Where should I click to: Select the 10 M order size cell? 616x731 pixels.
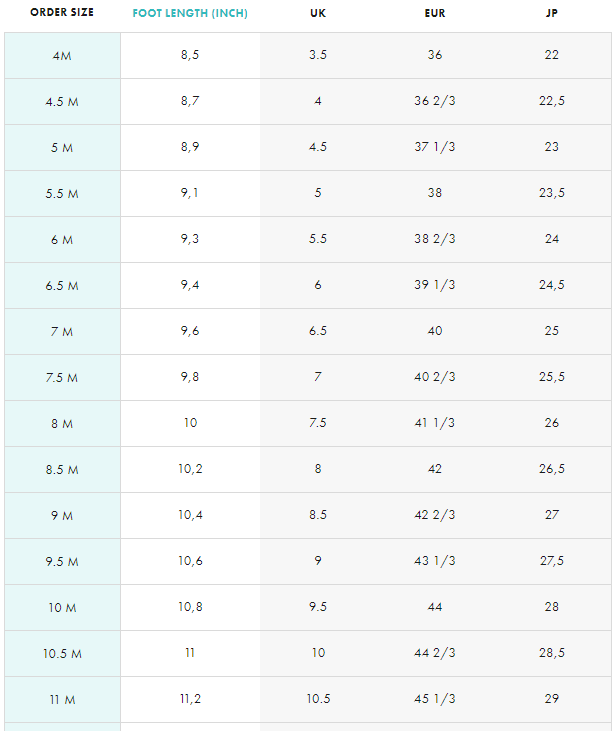[x=62, y=607]
